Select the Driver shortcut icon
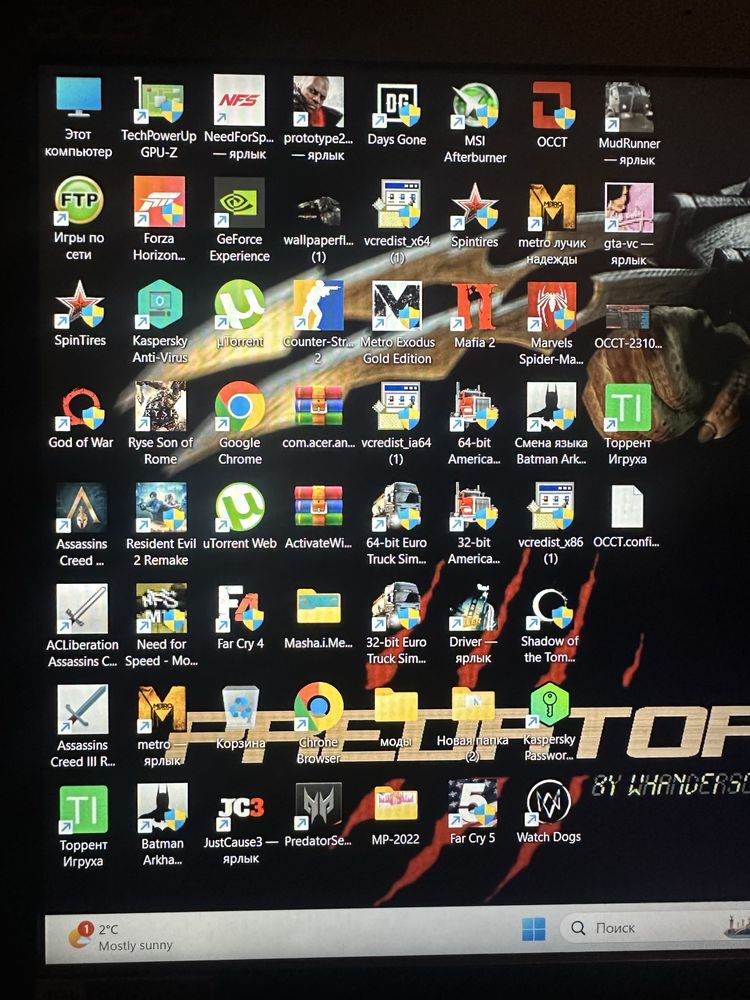Image resolution: width=750 pixels, height=1000 pixels. [x=473, y=607]
